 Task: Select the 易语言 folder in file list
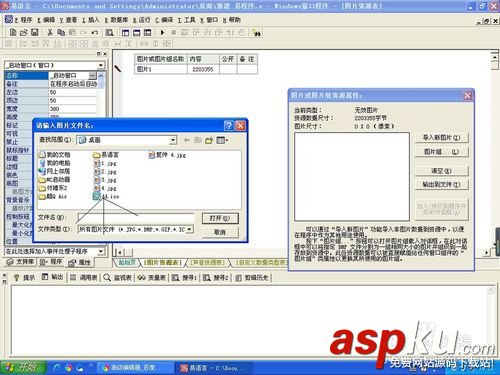[x=106, y=155]
